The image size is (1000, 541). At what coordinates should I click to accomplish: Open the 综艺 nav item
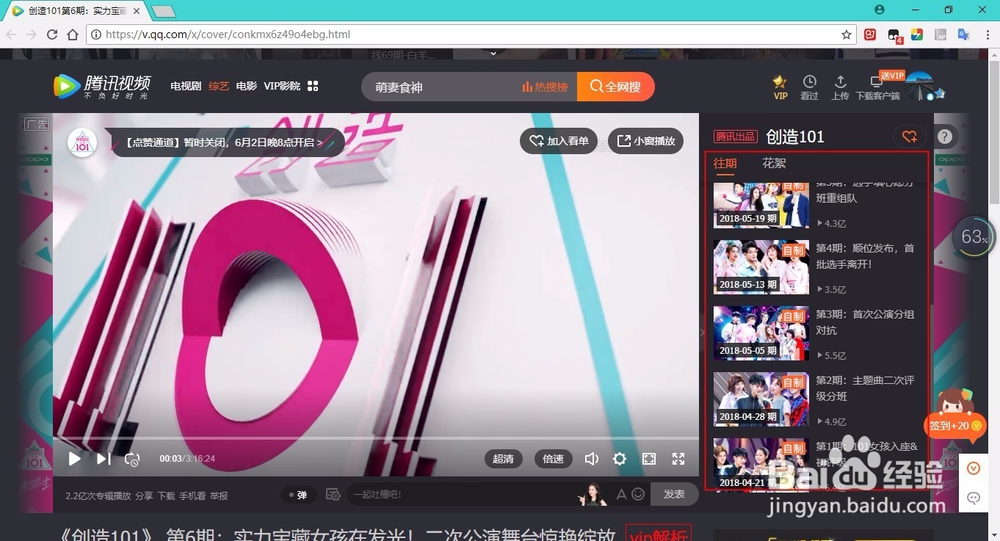pyautogui.click(x=219, y=86)
